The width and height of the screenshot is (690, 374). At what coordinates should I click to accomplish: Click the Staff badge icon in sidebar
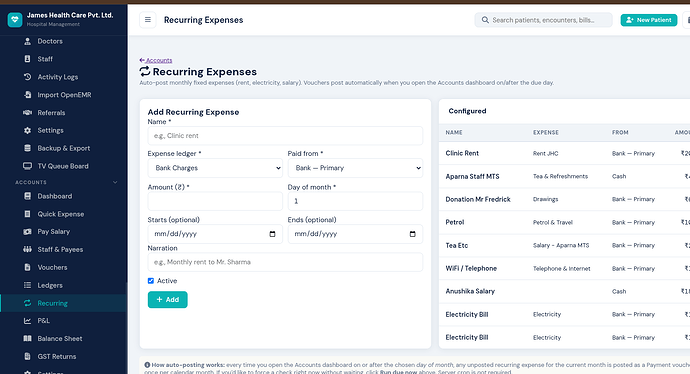pos(27,59)
